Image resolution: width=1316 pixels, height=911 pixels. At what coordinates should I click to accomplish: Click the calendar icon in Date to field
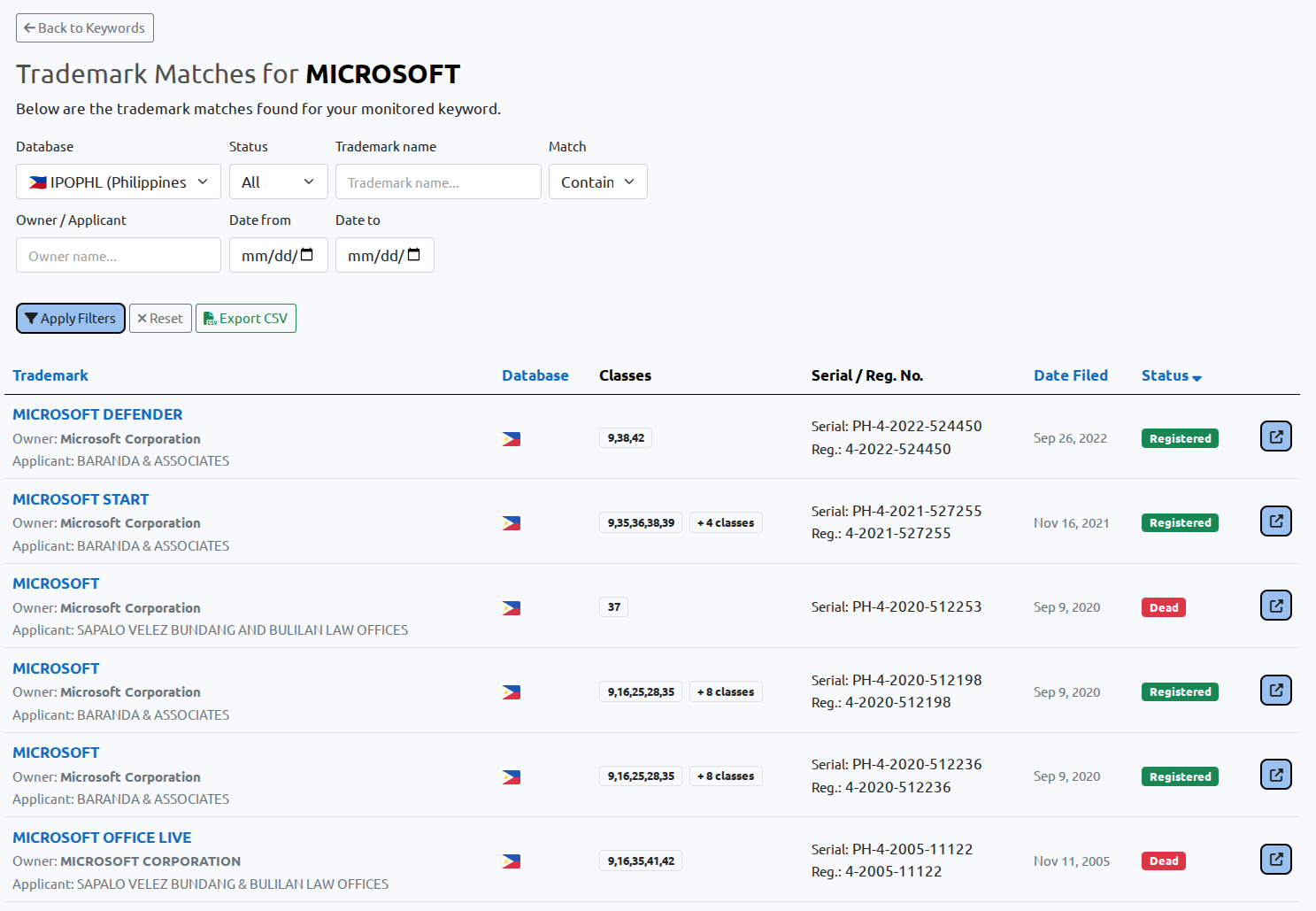click(x=413, y=255)
